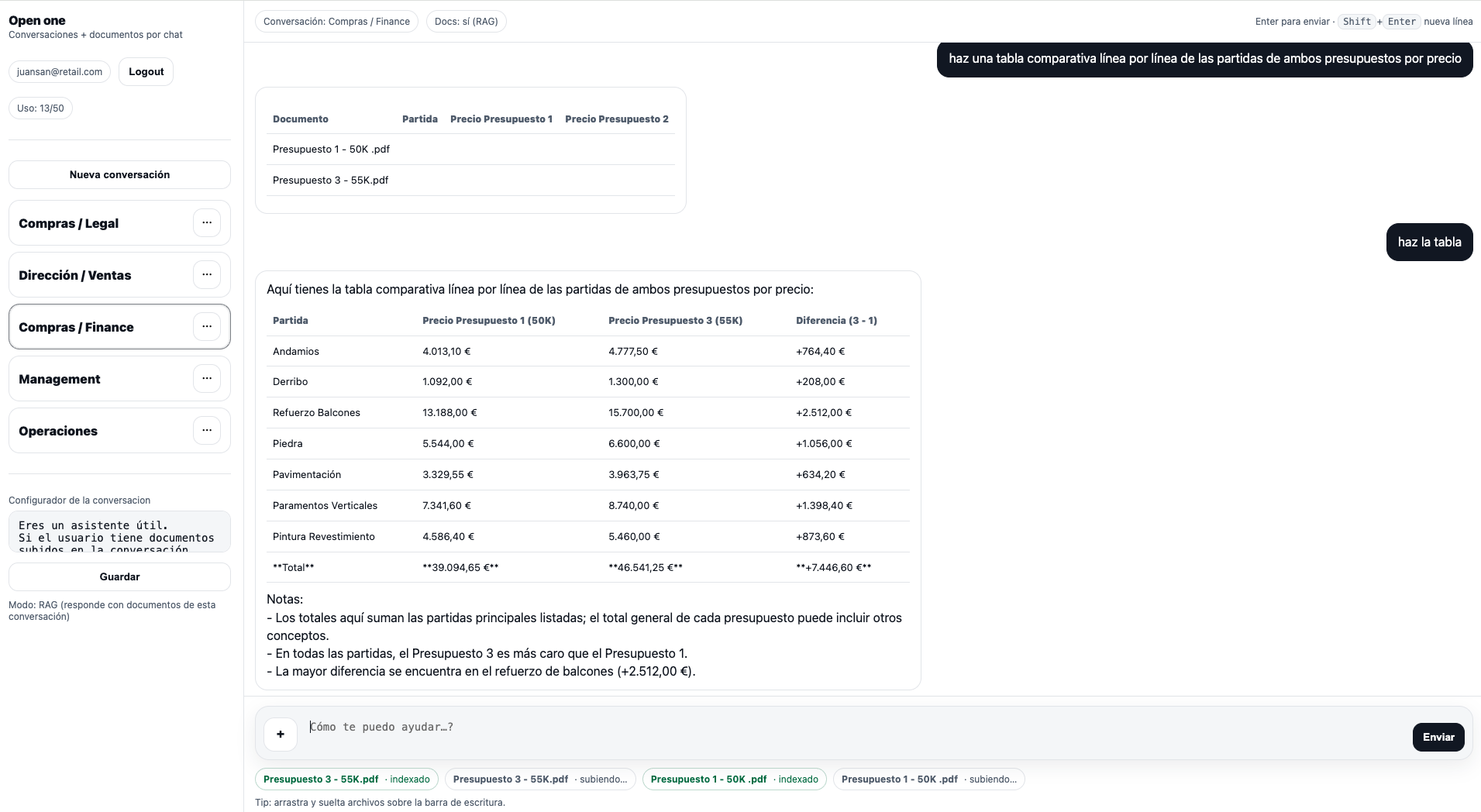Send the message with Enviar

point(1438,737)
